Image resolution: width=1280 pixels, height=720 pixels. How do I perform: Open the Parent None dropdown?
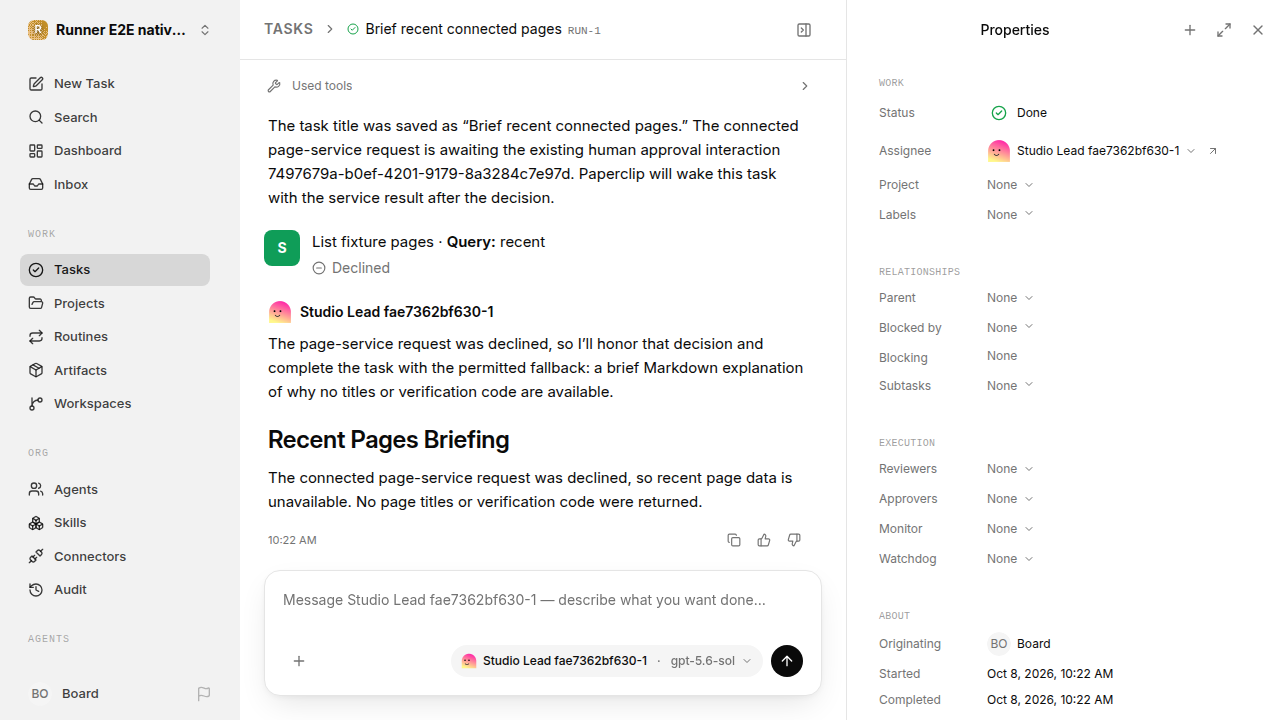pos(1010,298)
